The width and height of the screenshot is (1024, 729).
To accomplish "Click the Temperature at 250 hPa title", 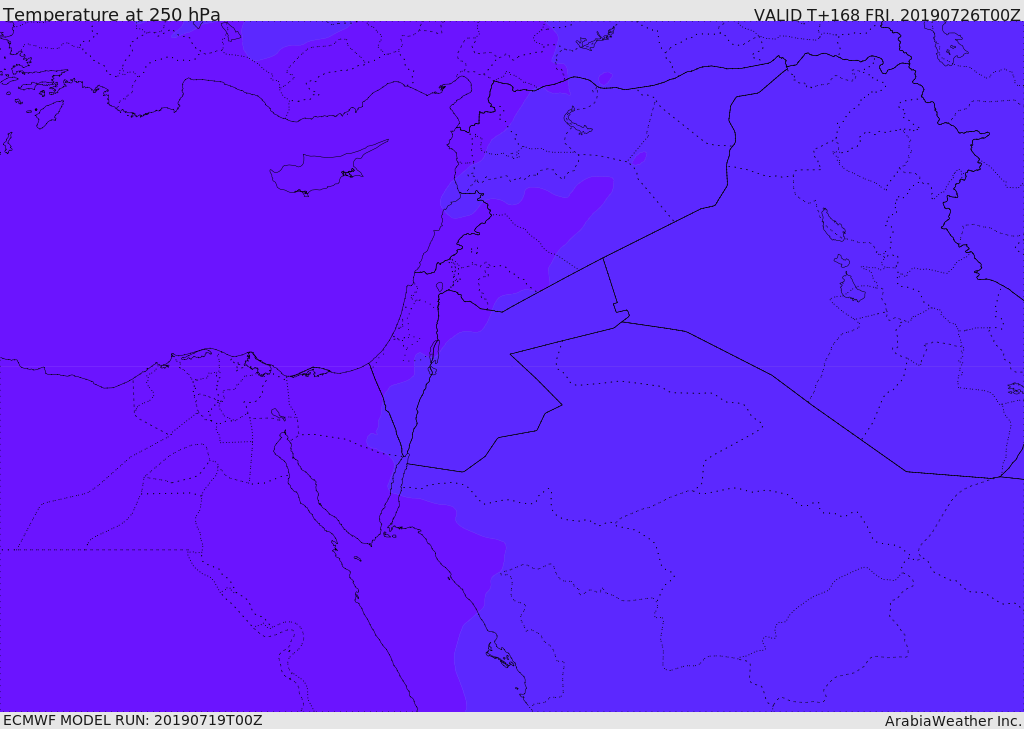I will [112, 14].
